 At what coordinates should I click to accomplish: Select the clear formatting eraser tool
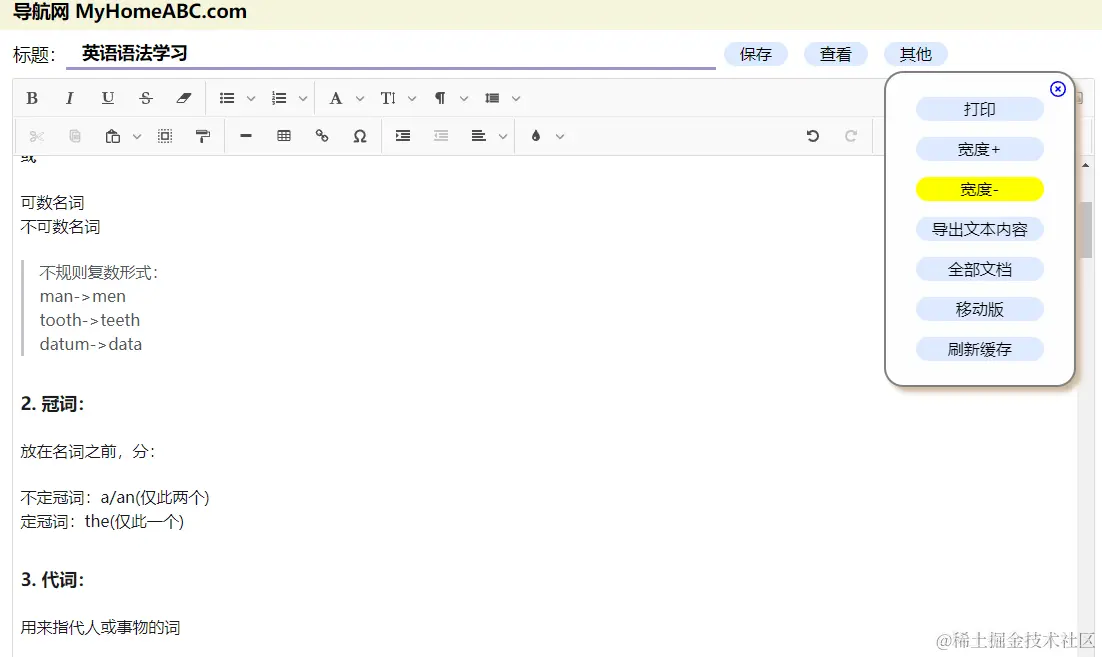click(184, 97)
